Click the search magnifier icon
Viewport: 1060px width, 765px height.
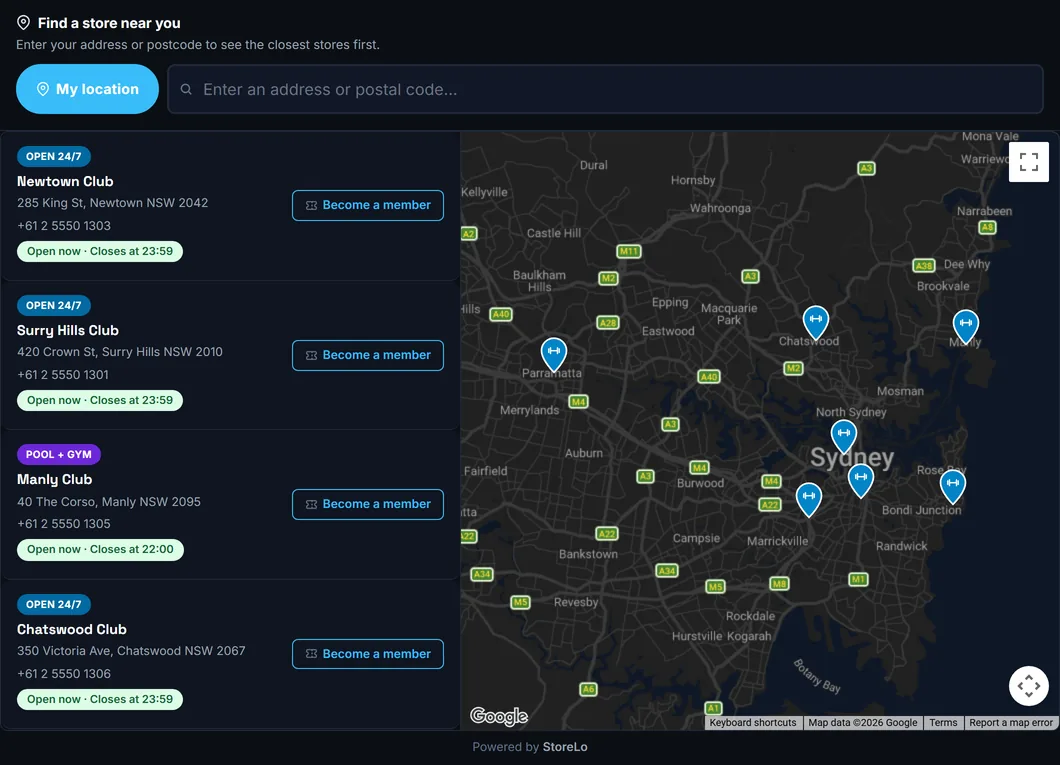click(186, 89)
